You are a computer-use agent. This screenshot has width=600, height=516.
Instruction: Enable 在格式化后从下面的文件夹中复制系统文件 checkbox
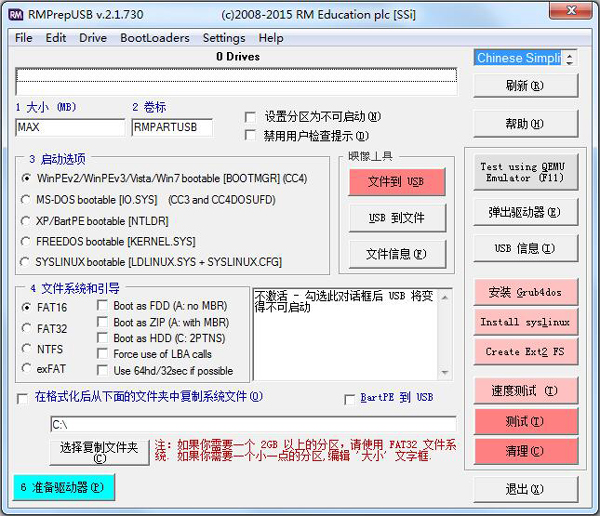point(23,399)
